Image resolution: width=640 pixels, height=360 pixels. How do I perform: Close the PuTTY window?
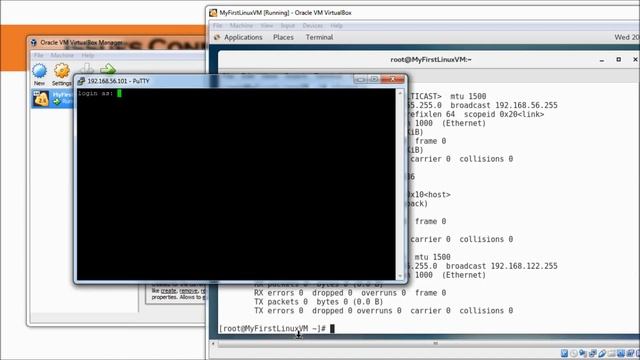coord(392,79)
